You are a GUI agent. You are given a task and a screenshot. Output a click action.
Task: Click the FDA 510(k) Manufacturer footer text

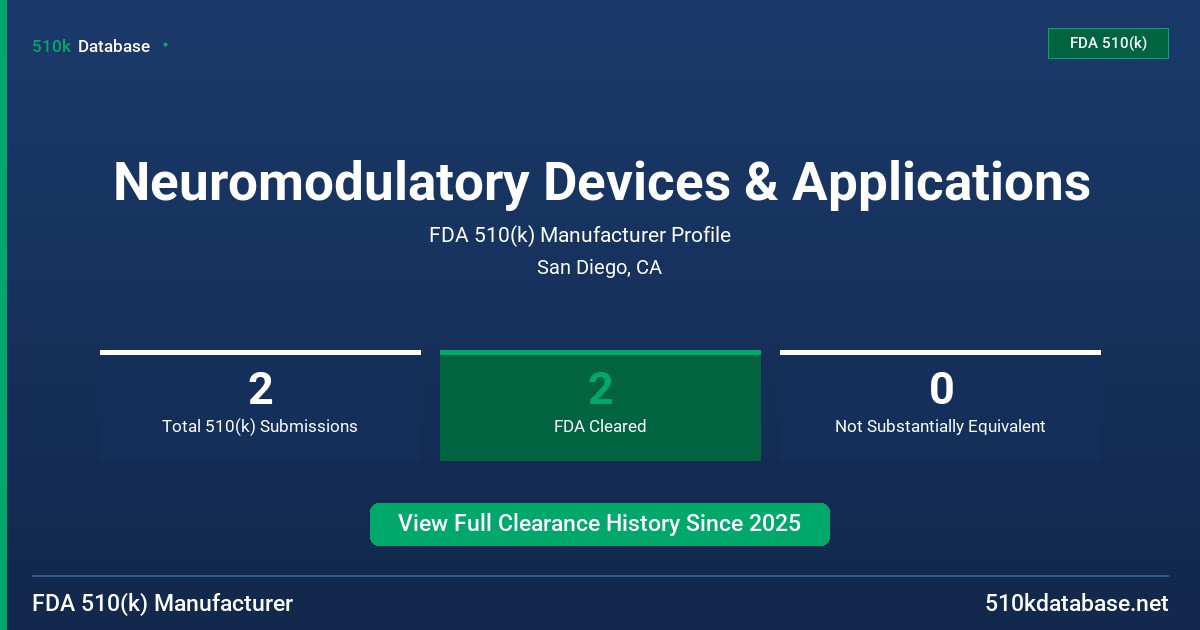pyautogui.click(x=163, y=603)
